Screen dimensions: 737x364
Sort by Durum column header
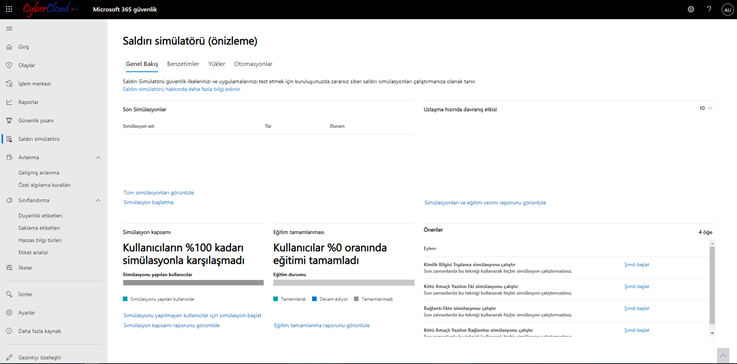pyautogui.click(x=337, y=127)
